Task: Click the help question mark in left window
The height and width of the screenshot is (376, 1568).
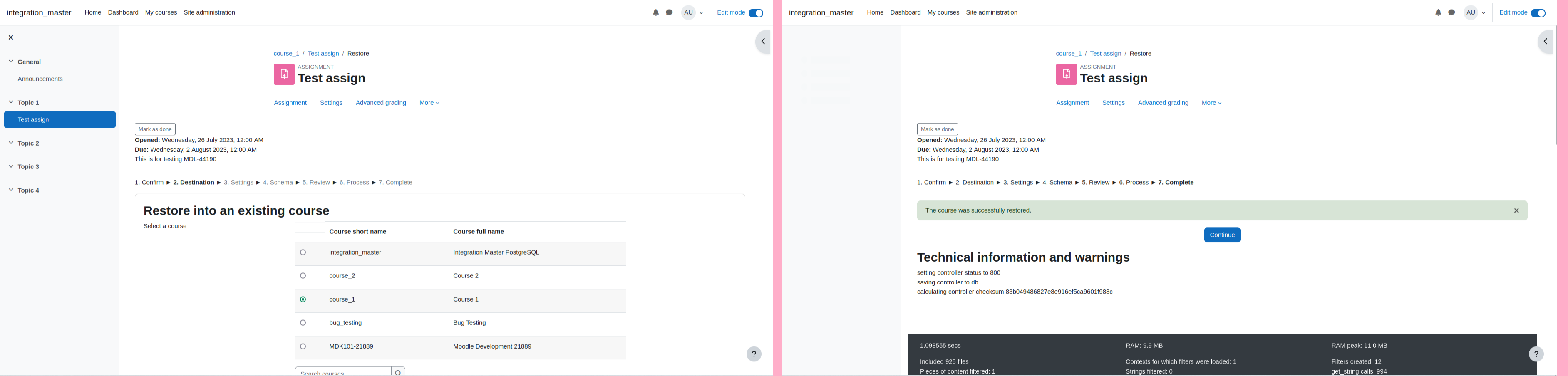Action: pyautogui.click(x=754, y=354)
